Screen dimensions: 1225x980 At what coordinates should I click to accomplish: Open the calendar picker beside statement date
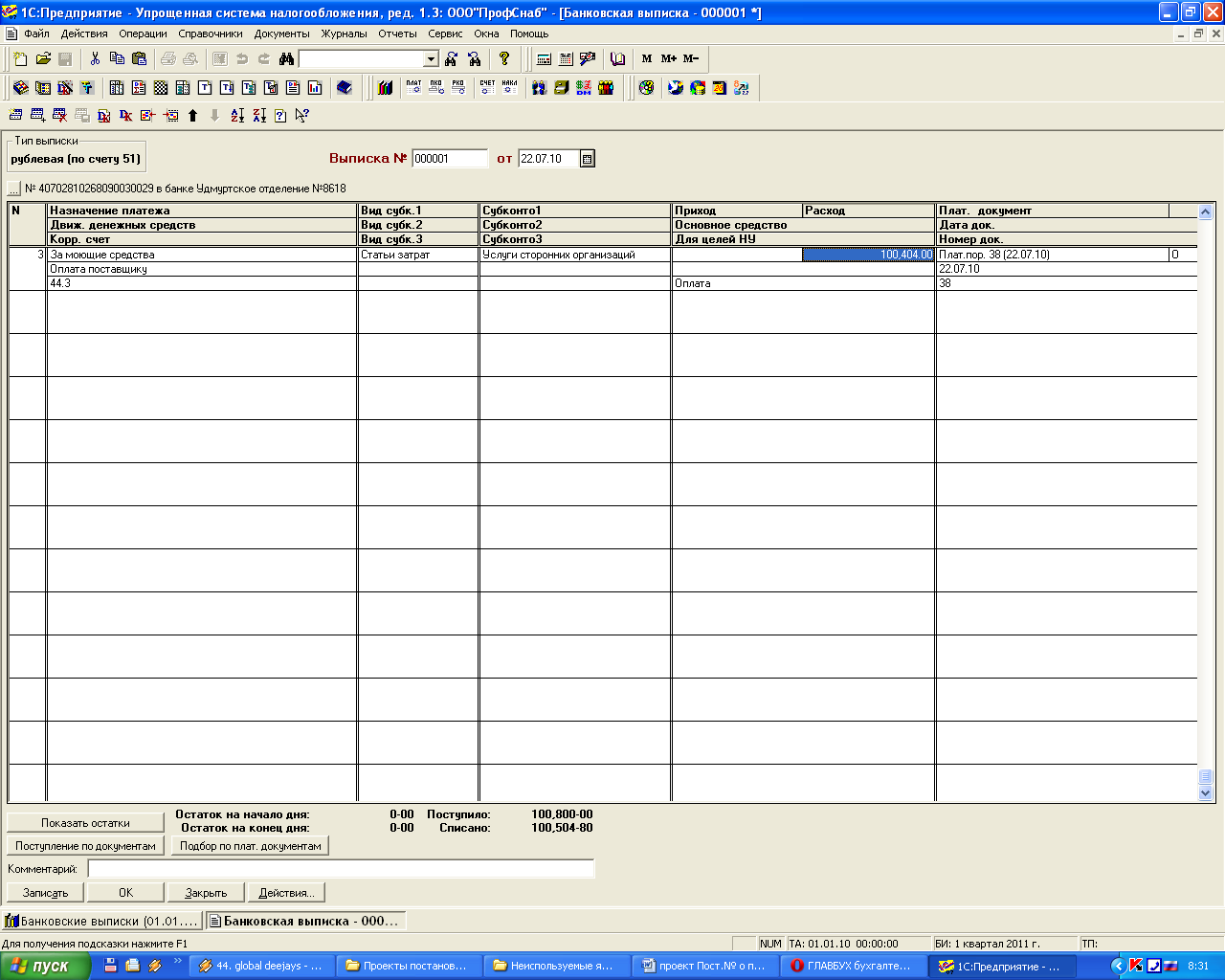click(x=588, y=159)
